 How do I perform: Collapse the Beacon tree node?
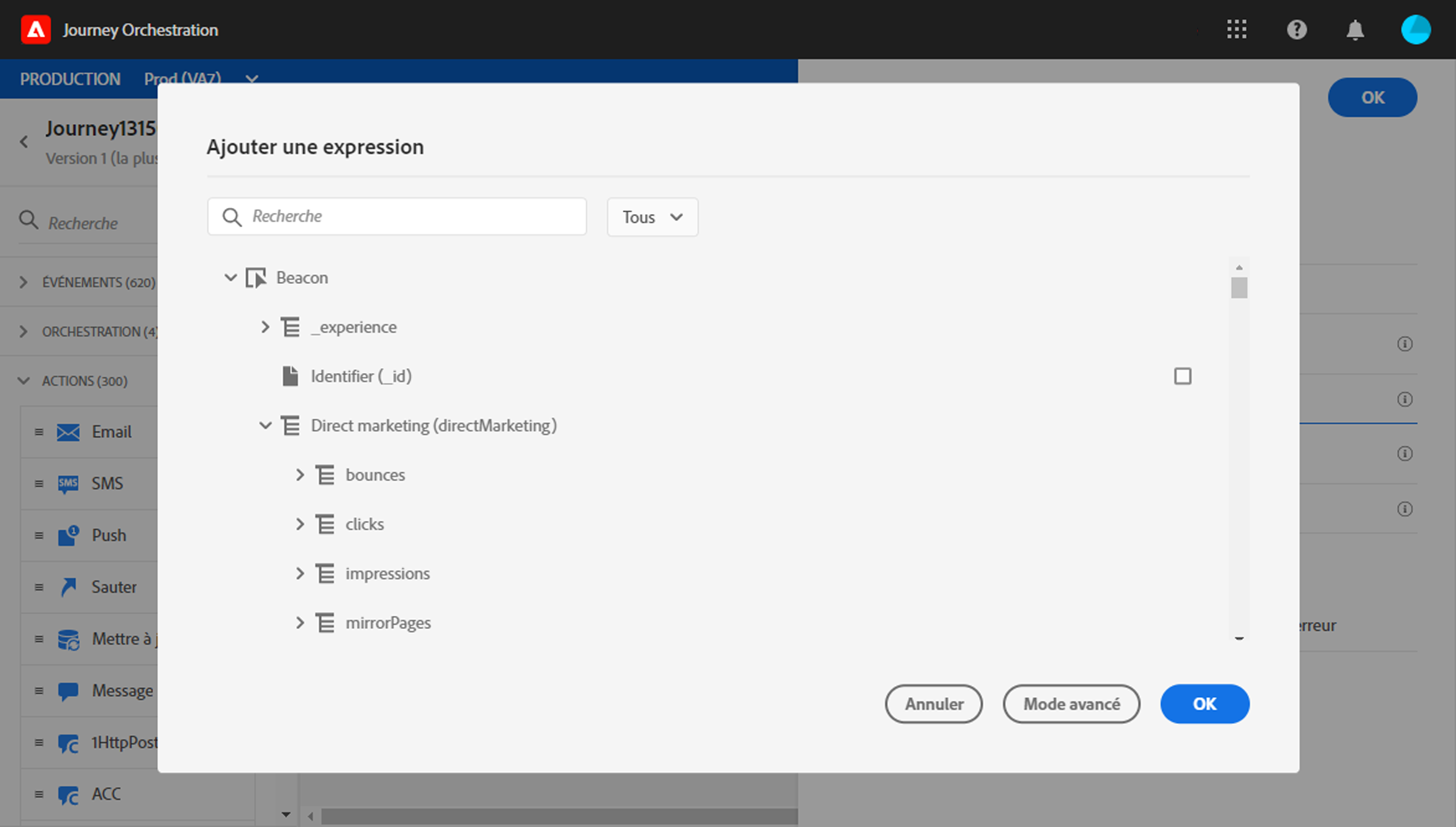[x=230, y=278]
